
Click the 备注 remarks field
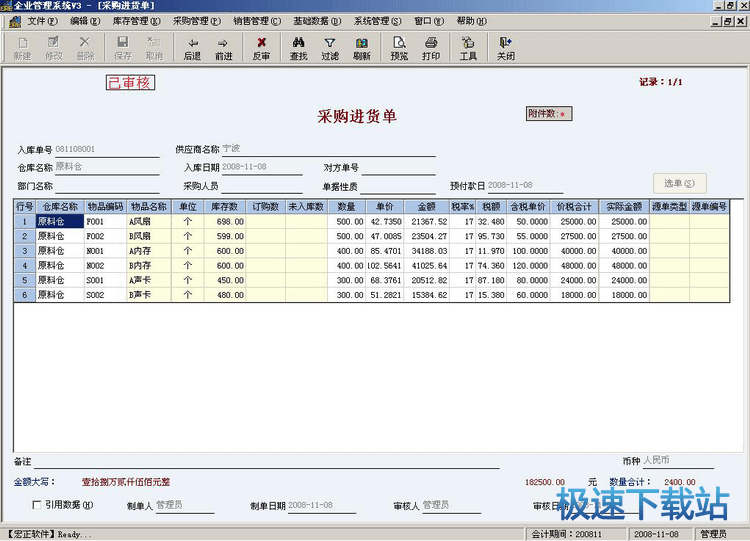(x=266, y=462)
